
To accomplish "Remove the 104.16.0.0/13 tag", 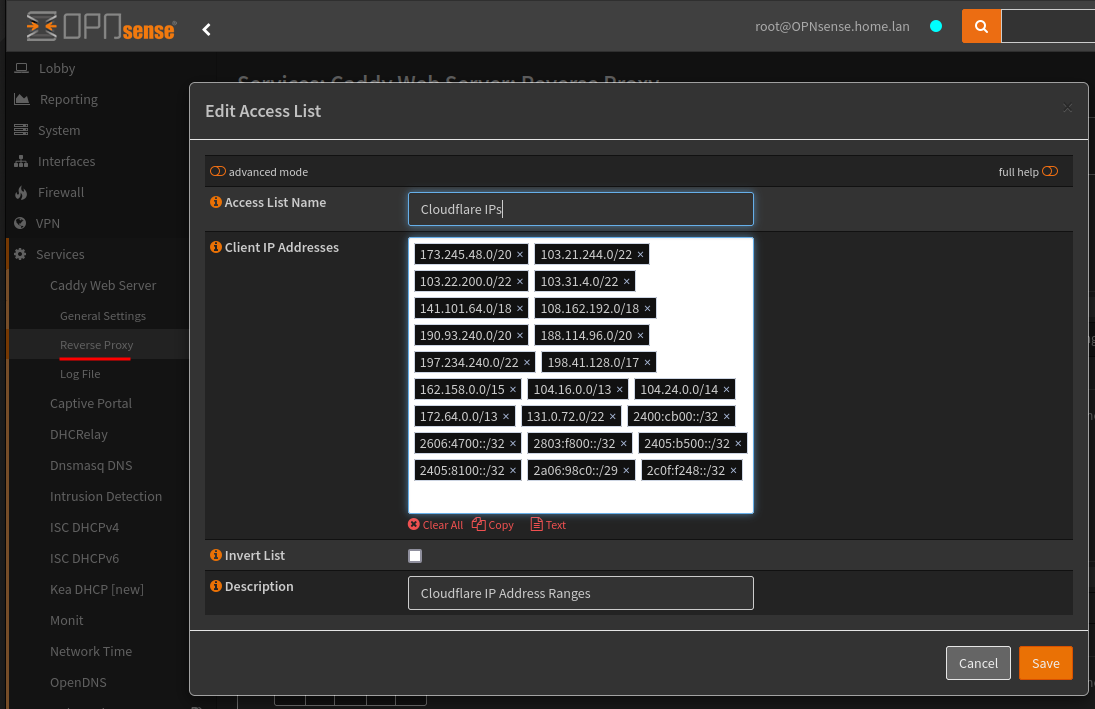I will pyautogui.click(x=619, y=390).
